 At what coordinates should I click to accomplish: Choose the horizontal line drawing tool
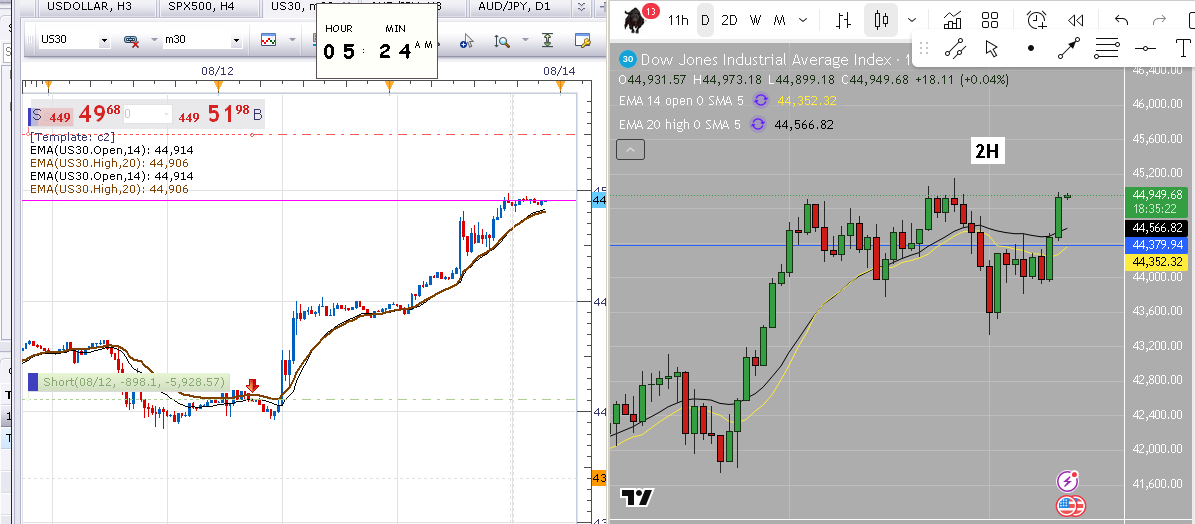point(1146,48)
